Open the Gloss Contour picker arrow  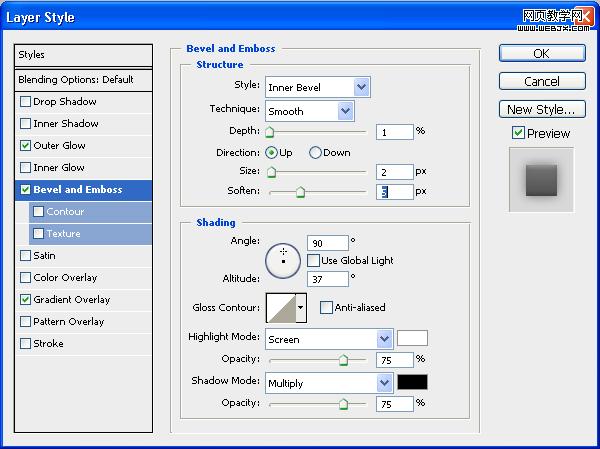pyautogui.click(x=301, y=308)
